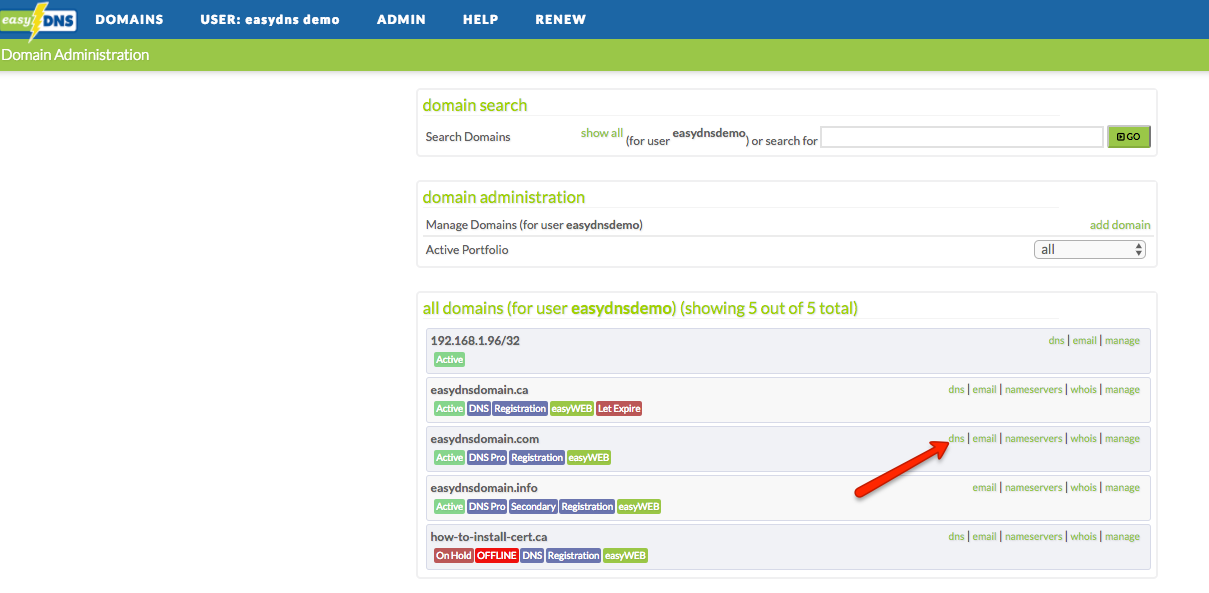The height and width of the screenshot is (593, 1209).
Task: Open manage for 192.168.1.96/32
Action: coord(1122,341)
